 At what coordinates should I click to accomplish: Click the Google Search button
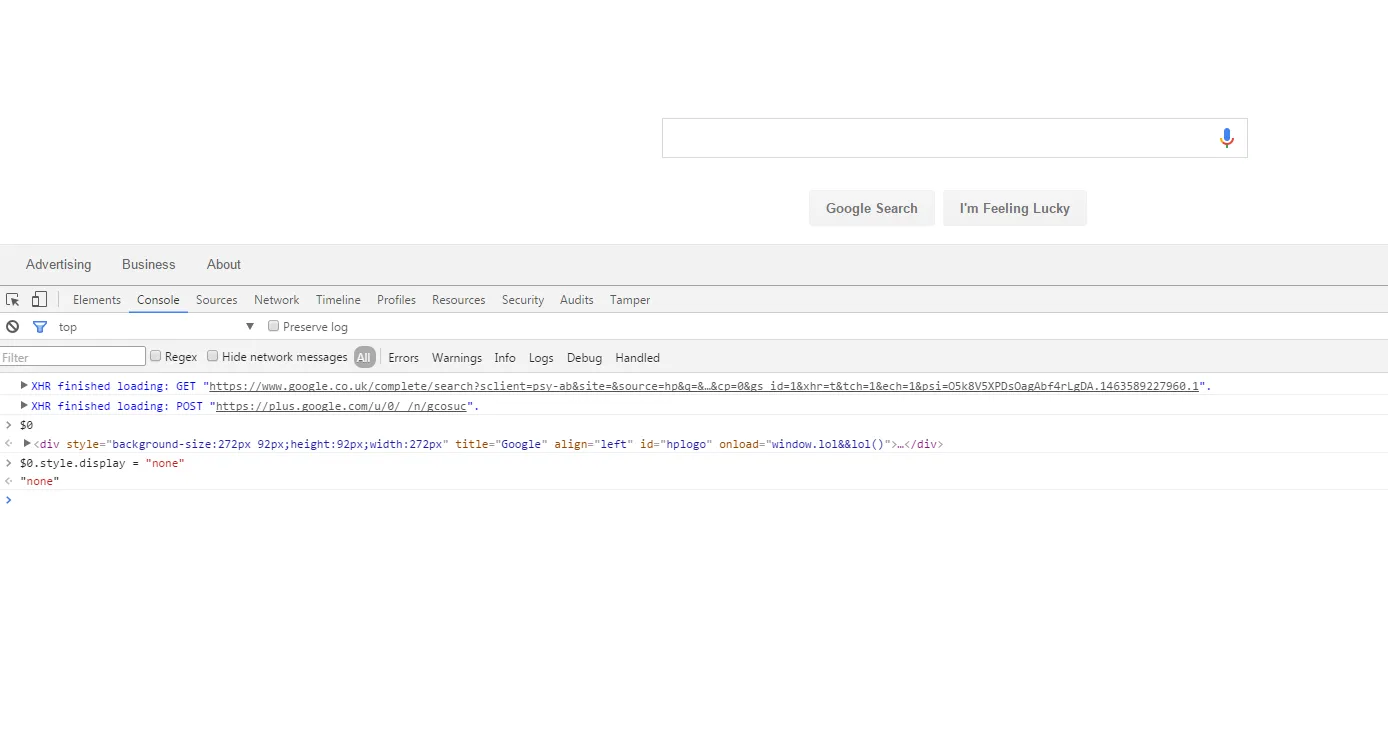click(872, 208)
